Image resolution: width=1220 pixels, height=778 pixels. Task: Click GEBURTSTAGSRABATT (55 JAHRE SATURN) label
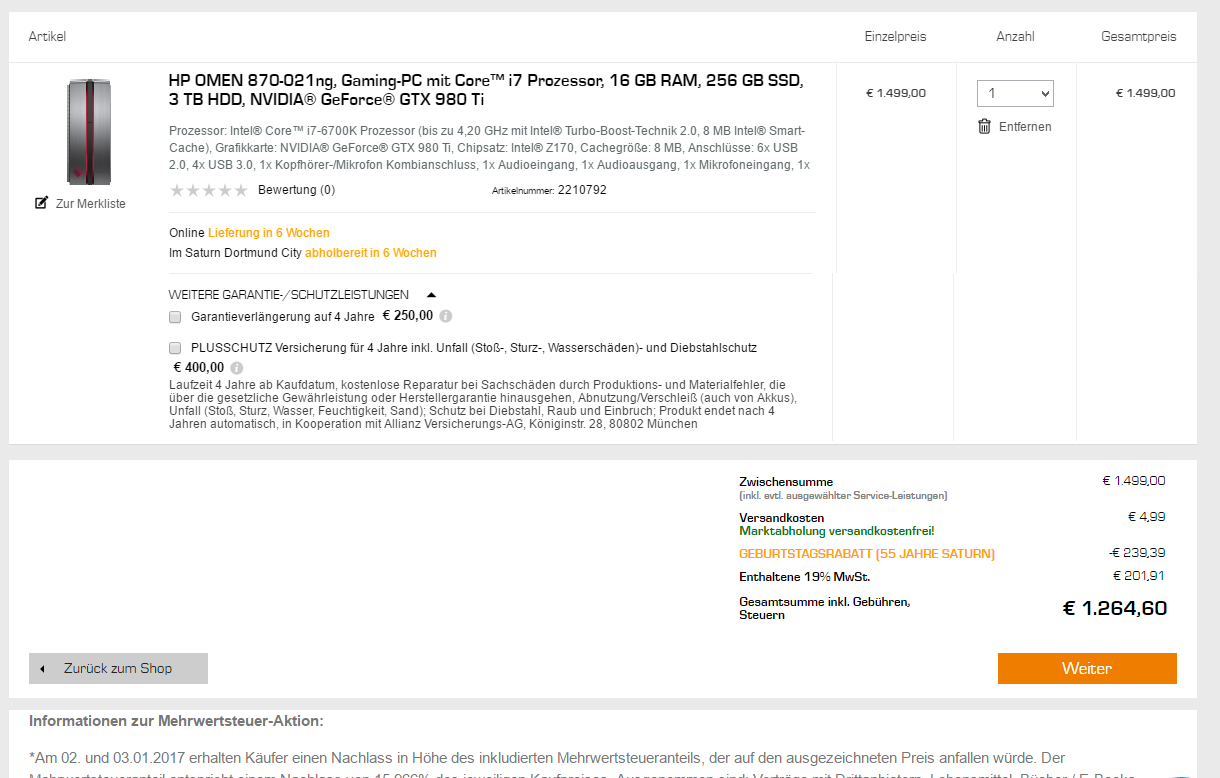click(867, 554)
